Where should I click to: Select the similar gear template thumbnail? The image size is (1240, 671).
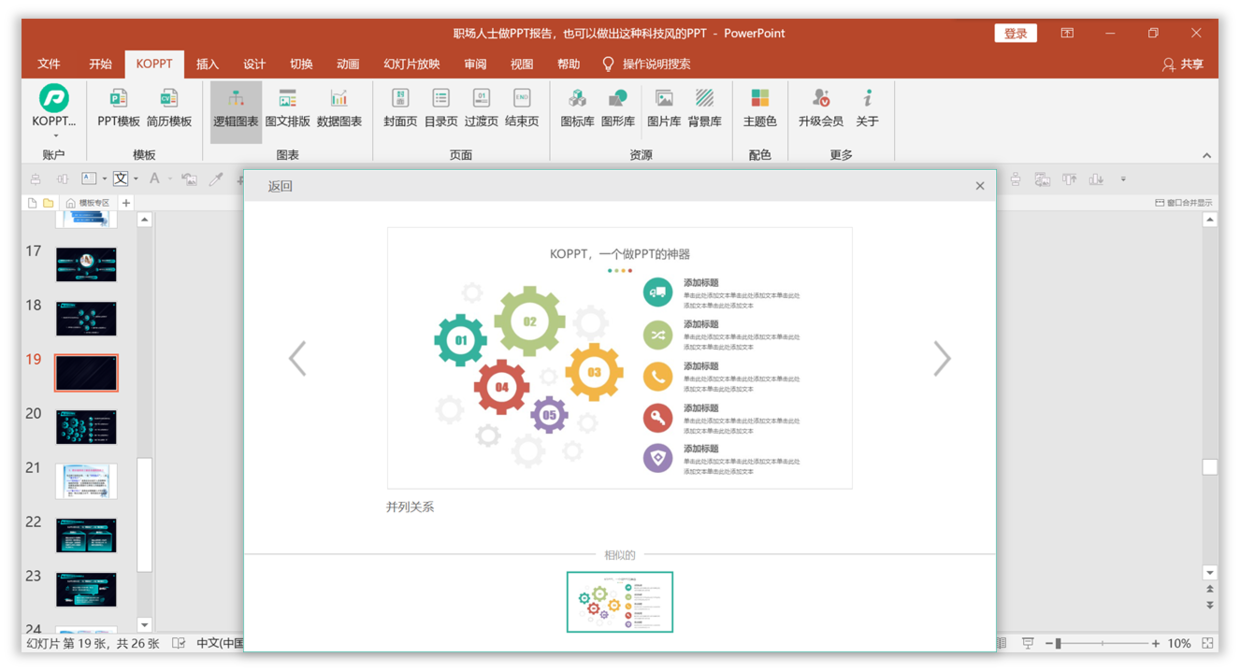pyautogui.click(x=620, y=602)
